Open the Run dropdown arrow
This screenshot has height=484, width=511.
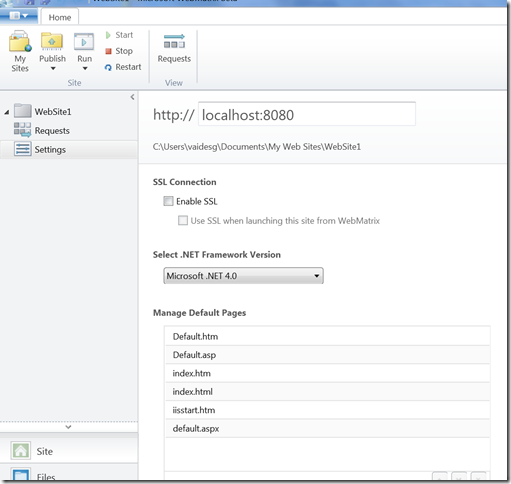85,69
